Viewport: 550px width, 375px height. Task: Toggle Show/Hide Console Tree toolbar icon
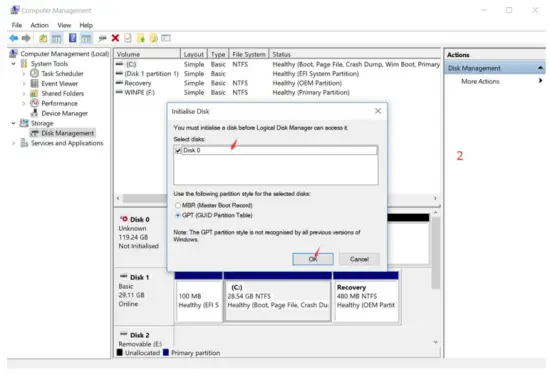(56, 38)
